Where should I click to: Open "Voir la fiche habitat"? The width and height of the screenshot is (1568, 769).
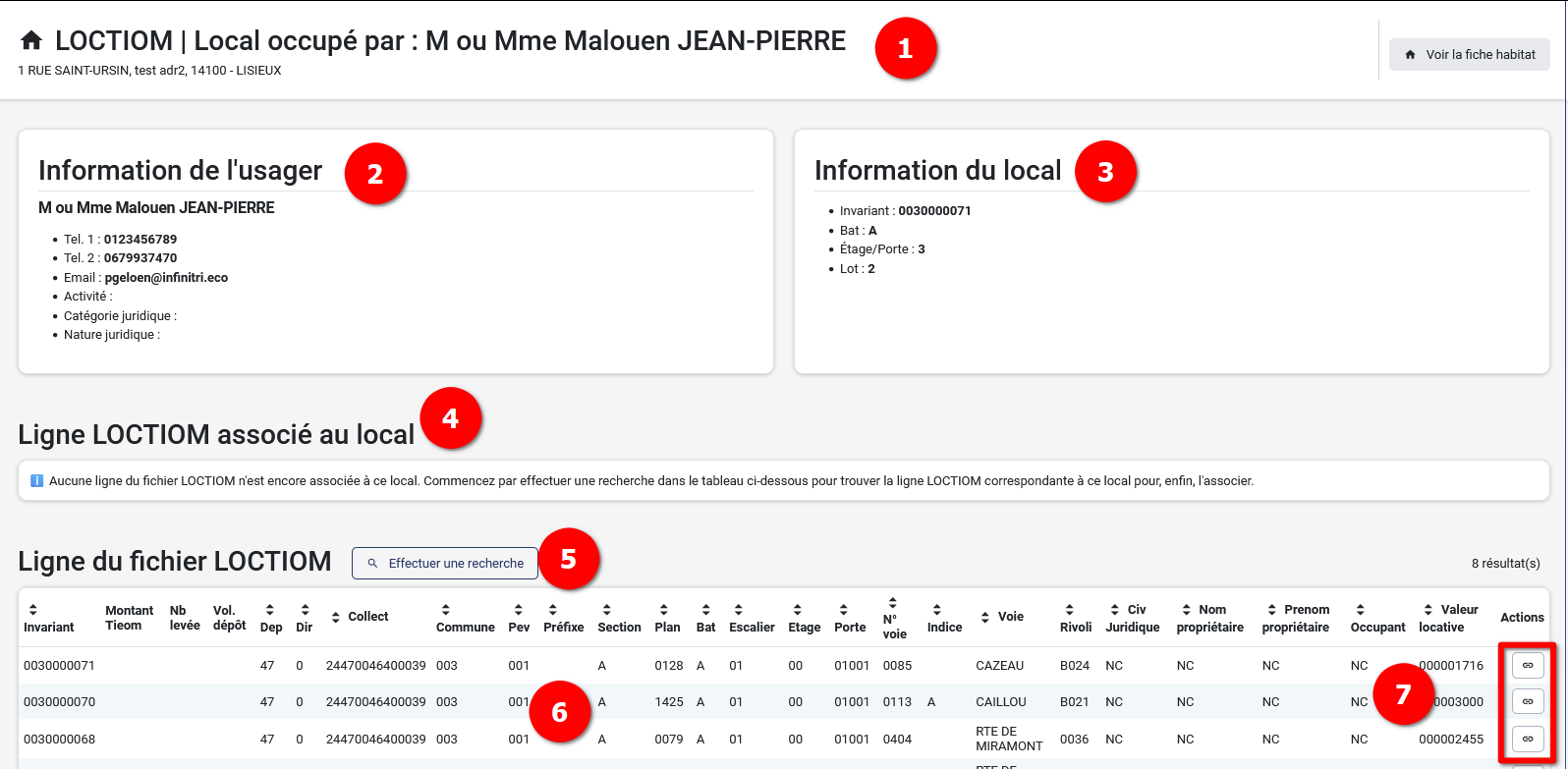tap(1469, 55)
